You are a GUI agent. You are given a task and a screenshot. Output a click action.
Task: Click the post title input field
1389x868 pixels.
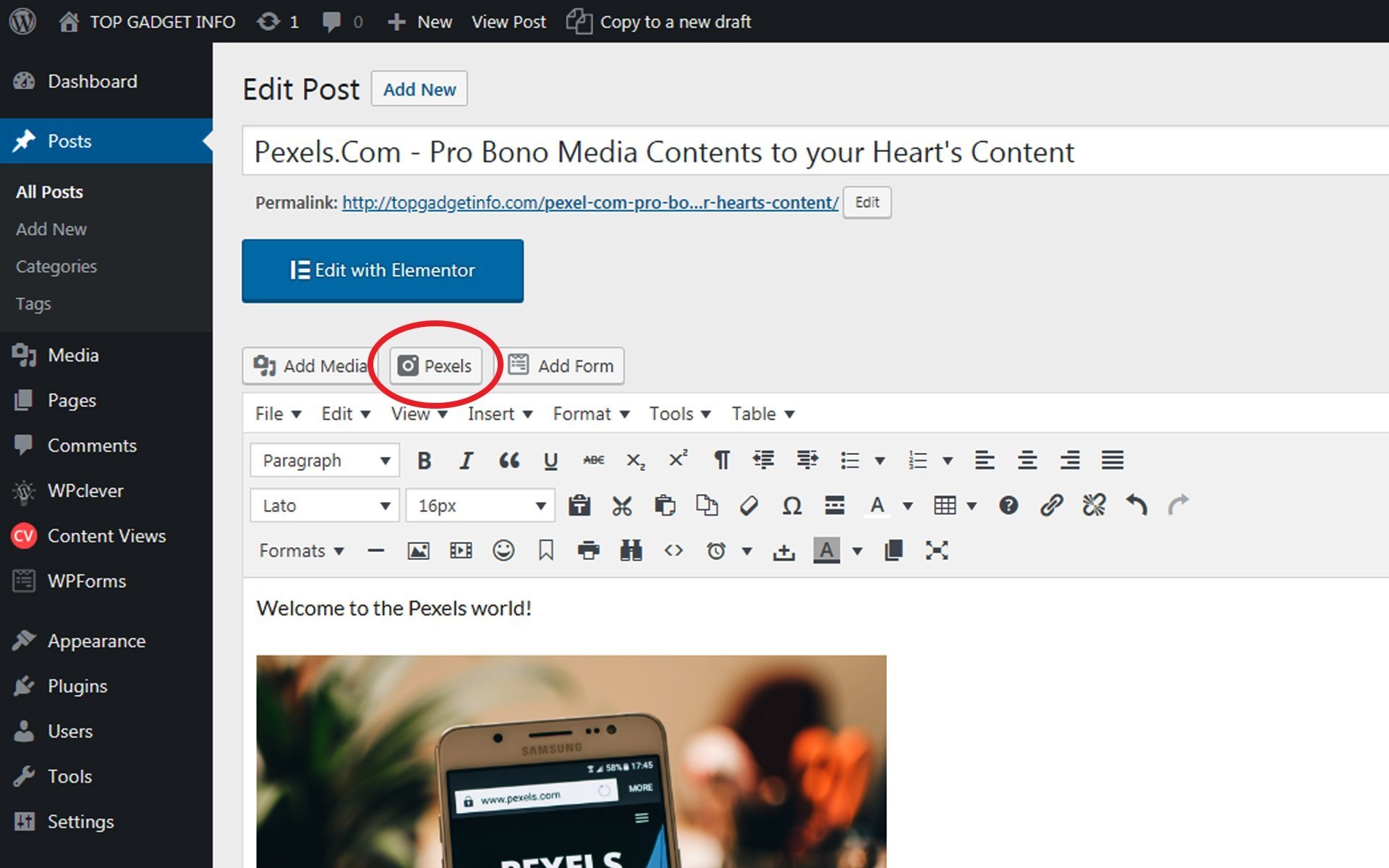pyautogui.click(x=815, y=151)
